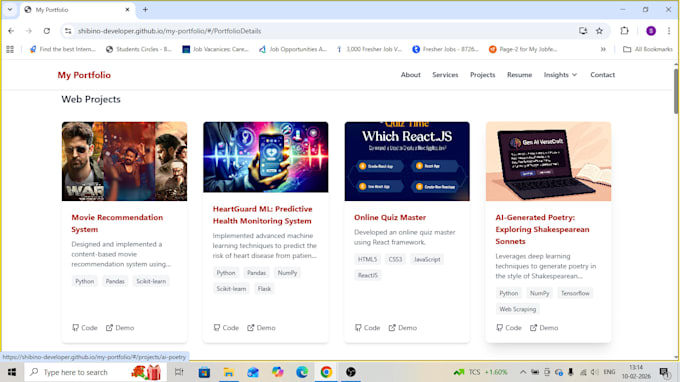The width and height of the screenshot is (680, 382).
Task: Open Demo for AI-Generated Poetry
Action: click(544, 328)
